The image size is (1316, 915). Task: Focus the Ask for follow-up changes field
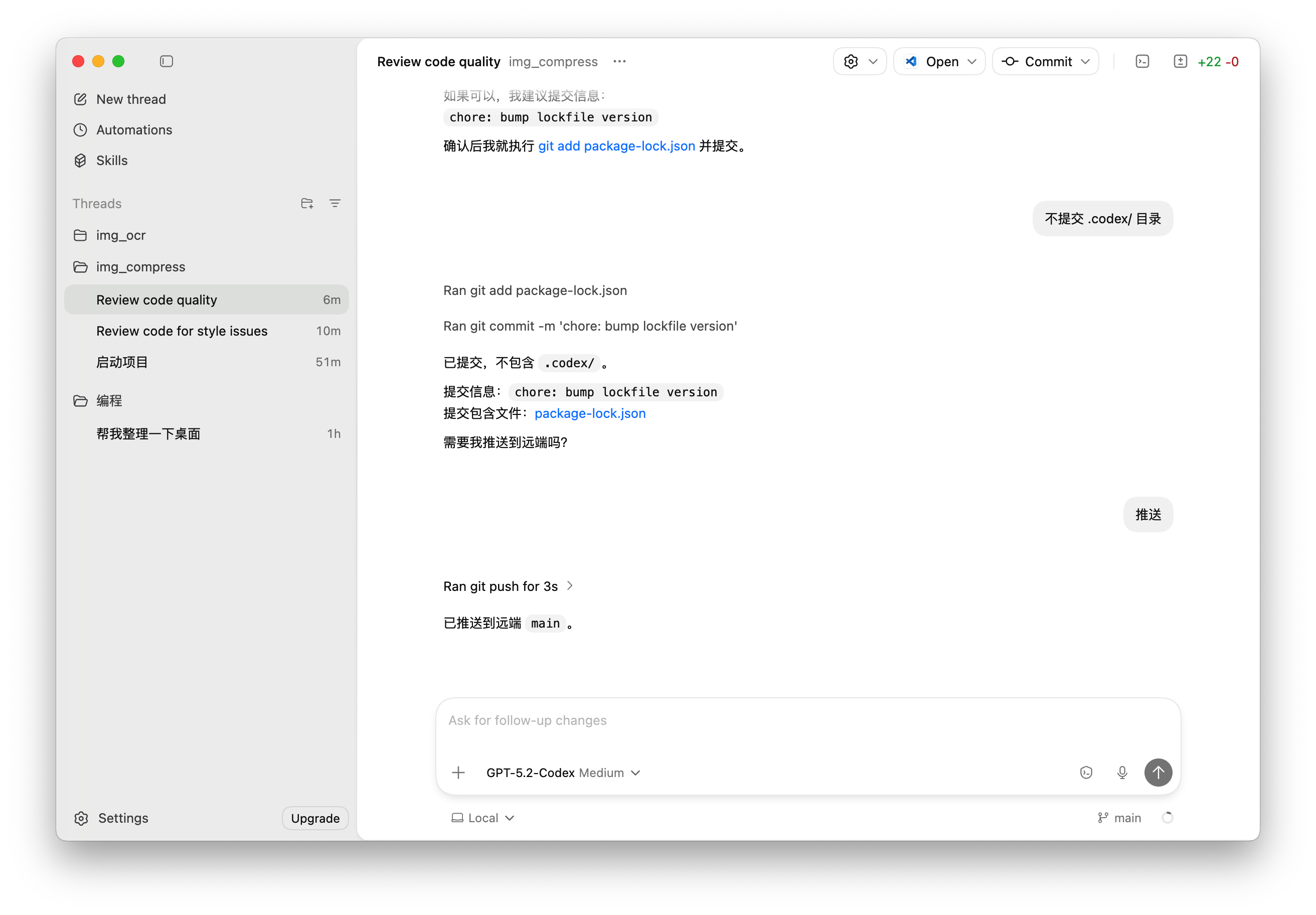pos(807,721)
